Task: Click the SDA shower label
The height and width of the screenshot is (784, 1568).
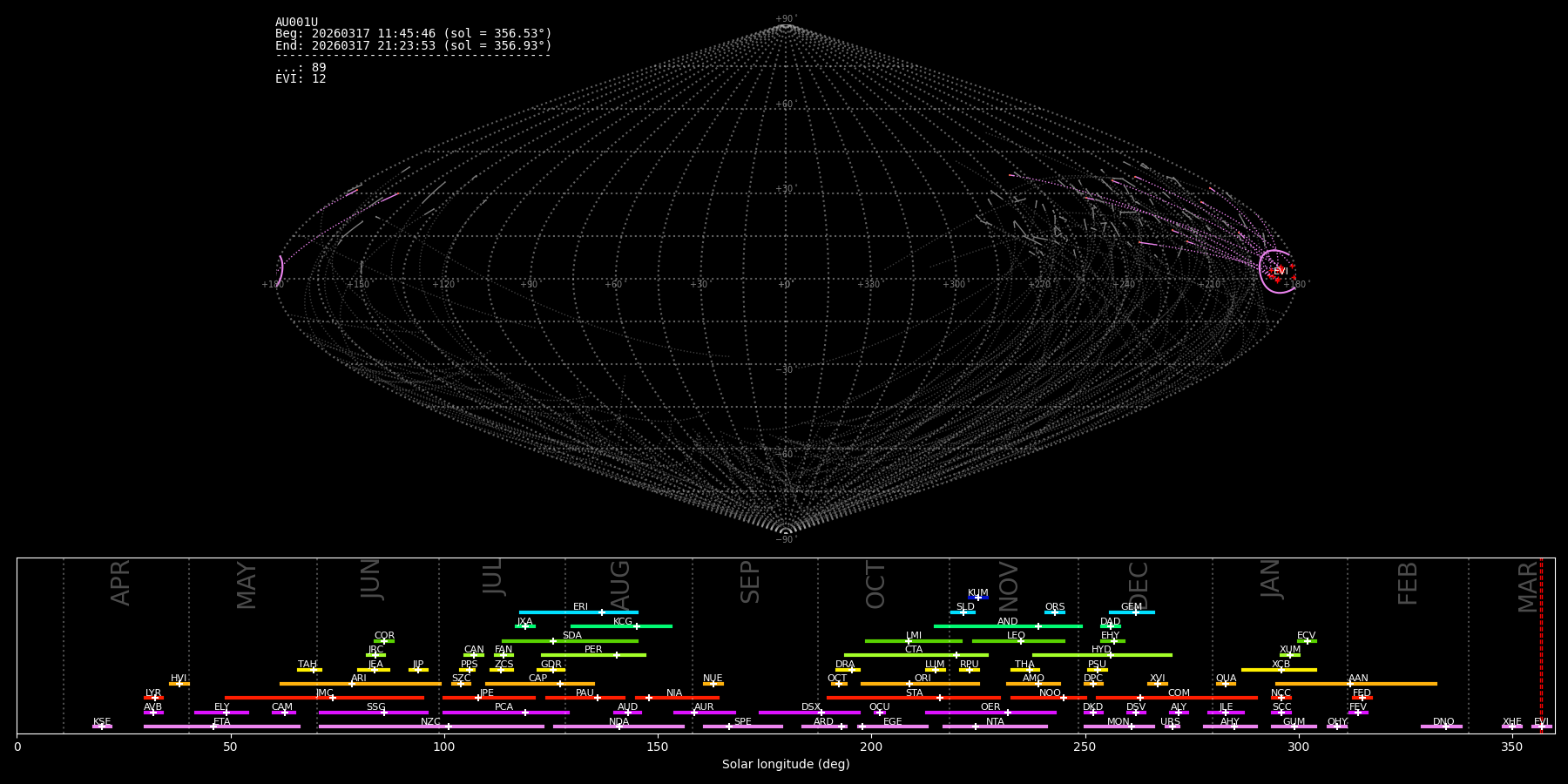Action: point(572,636)
